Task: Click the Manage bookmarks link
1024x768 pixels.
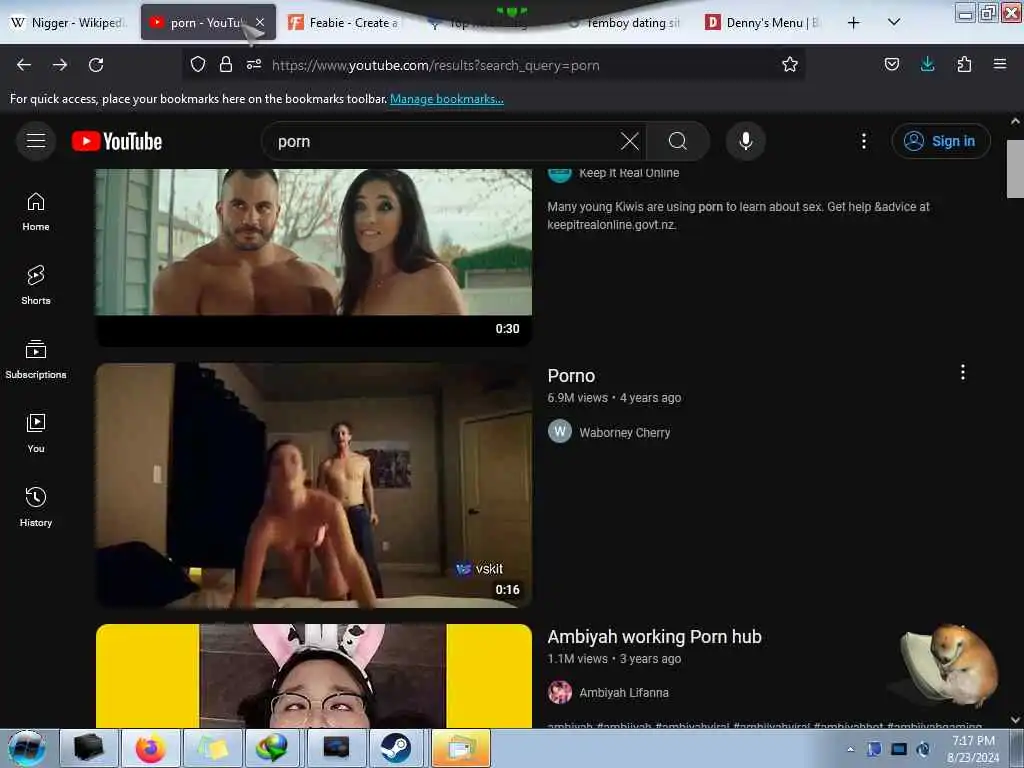Action: point(447,99)
